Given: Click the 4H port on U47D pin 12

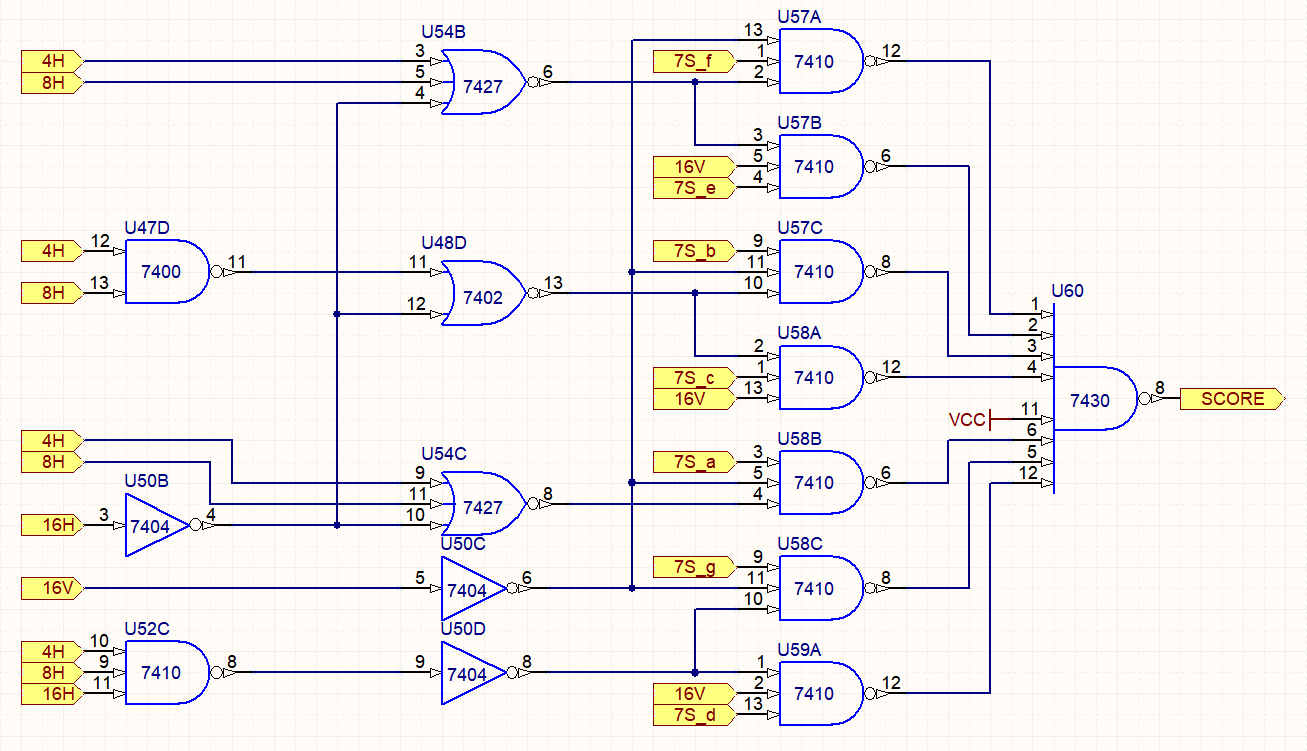Looking at the screenshot, I should click(53, 250).
